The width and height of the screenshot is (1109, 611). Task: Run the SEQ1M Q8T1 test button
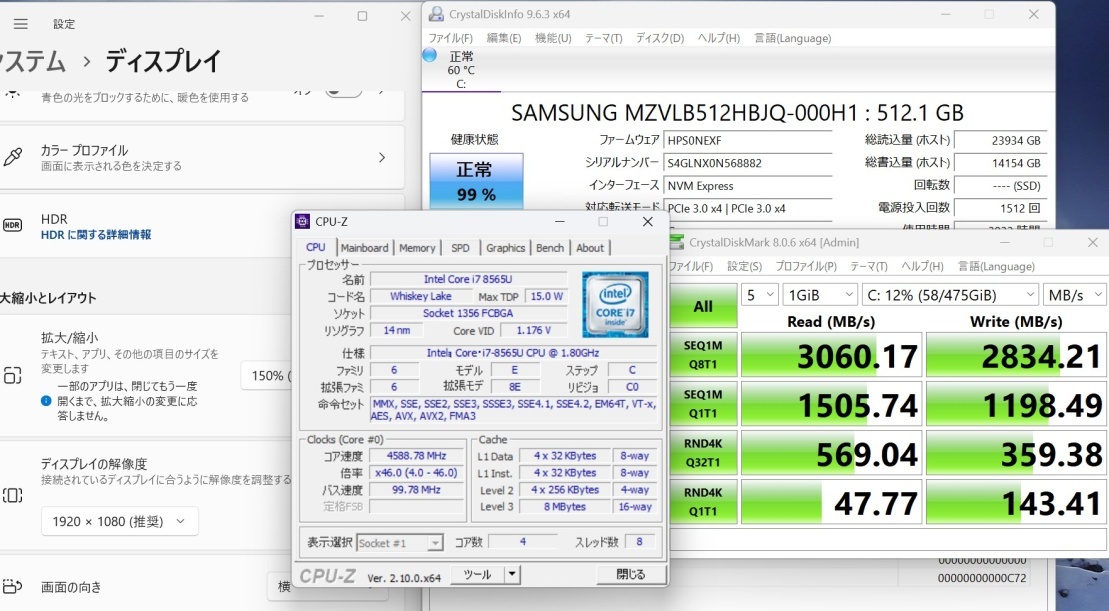pyautogui.click(x=703, y=355)
